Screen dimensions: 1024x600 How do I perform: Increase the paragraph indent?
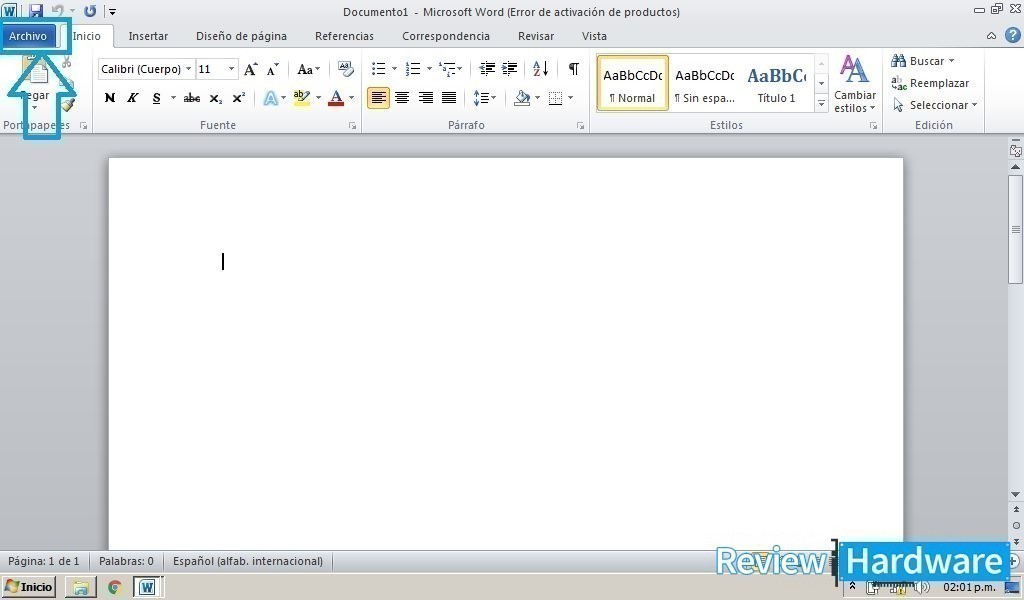(509, 69)
